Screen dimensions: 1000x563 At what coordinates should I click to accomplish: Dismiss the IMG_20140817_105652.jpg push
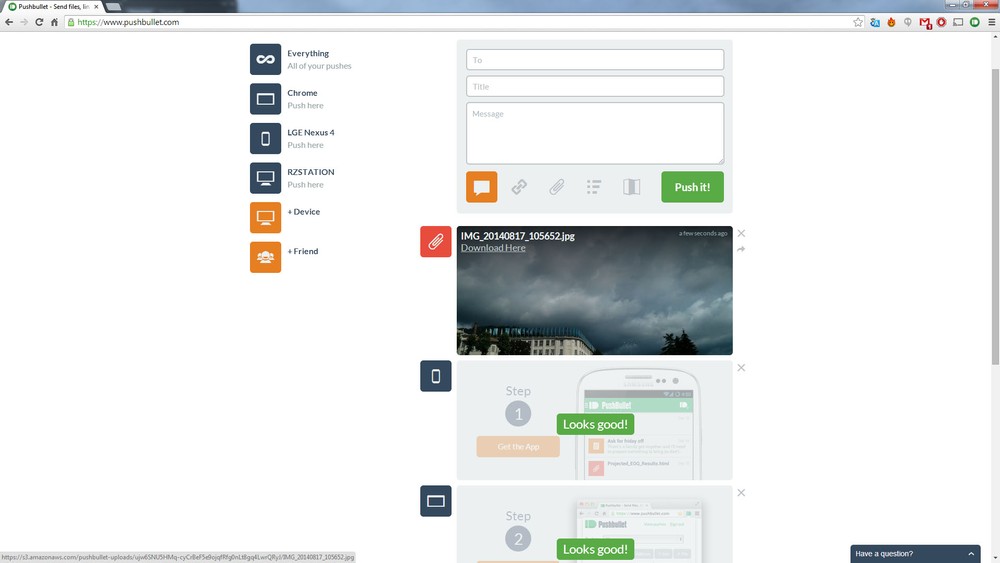(x=741, y=234)
